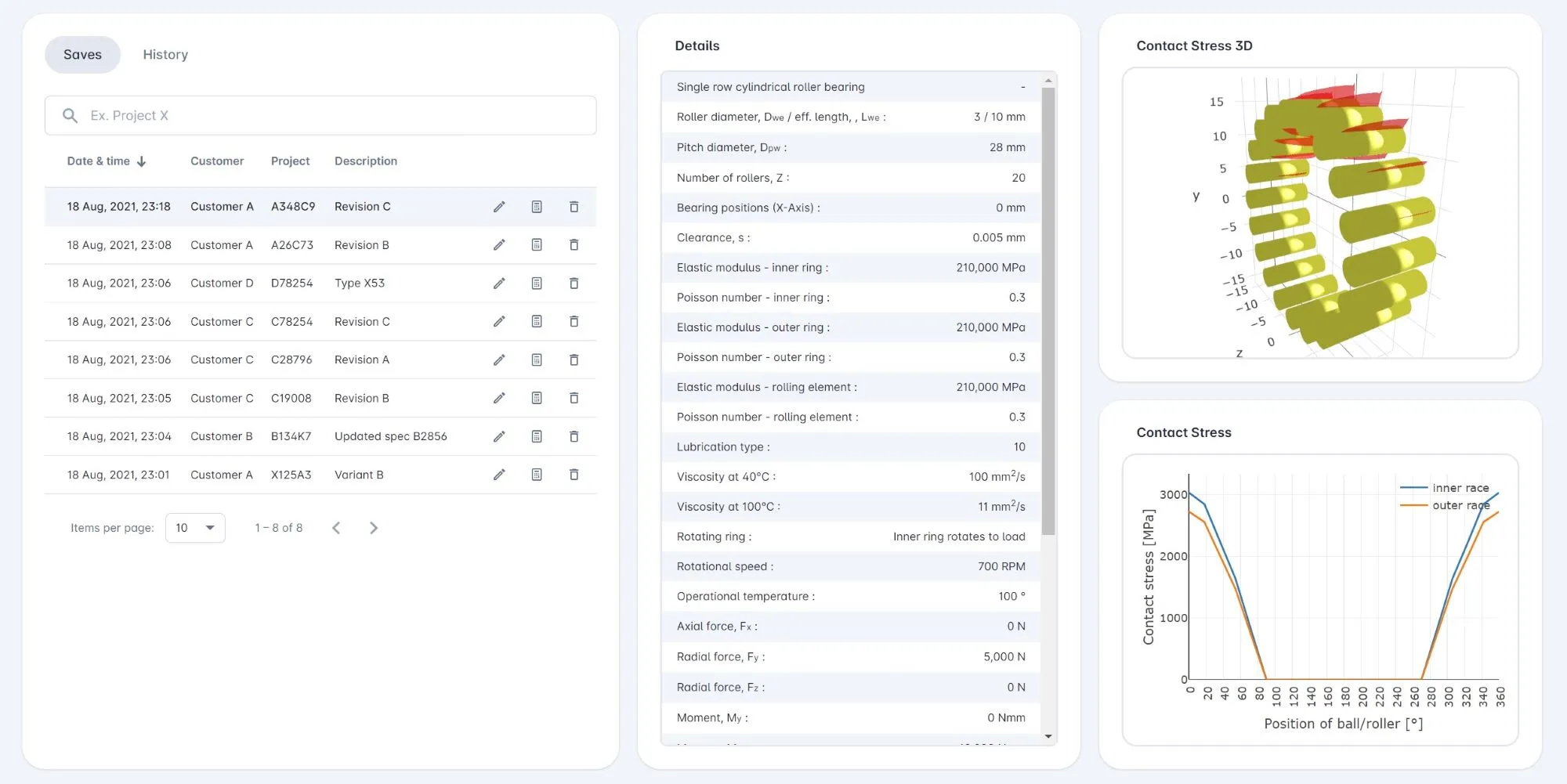Click the search magnifier icon
The height and width of the screenshot is (784, 1567).
tap(70, 116)
